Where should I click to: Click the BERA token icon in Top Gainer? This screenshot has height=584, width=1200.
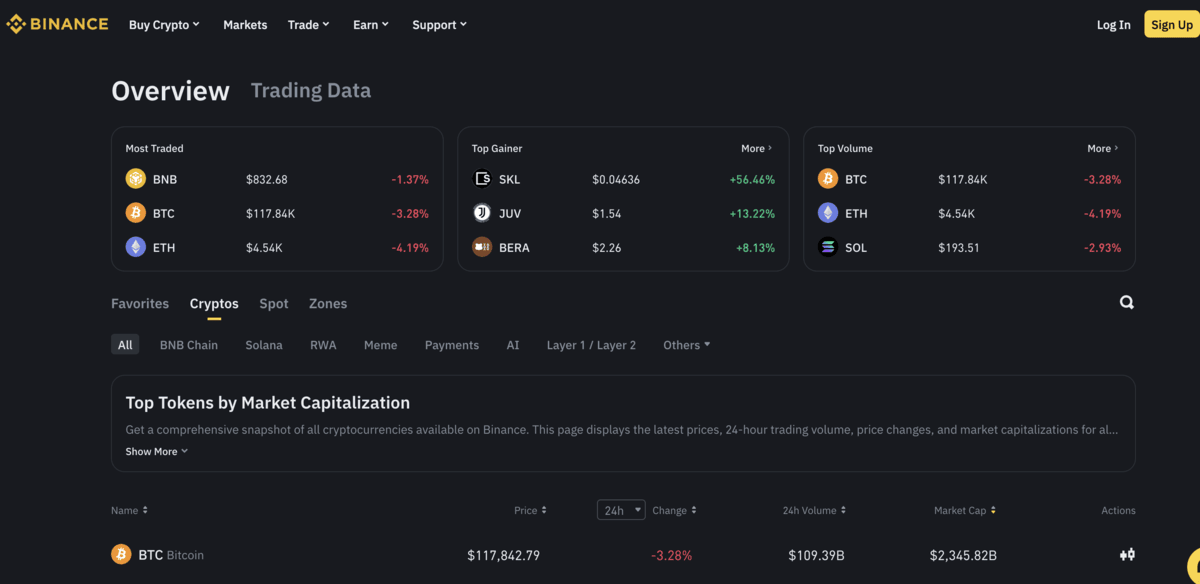click(482, 247)
